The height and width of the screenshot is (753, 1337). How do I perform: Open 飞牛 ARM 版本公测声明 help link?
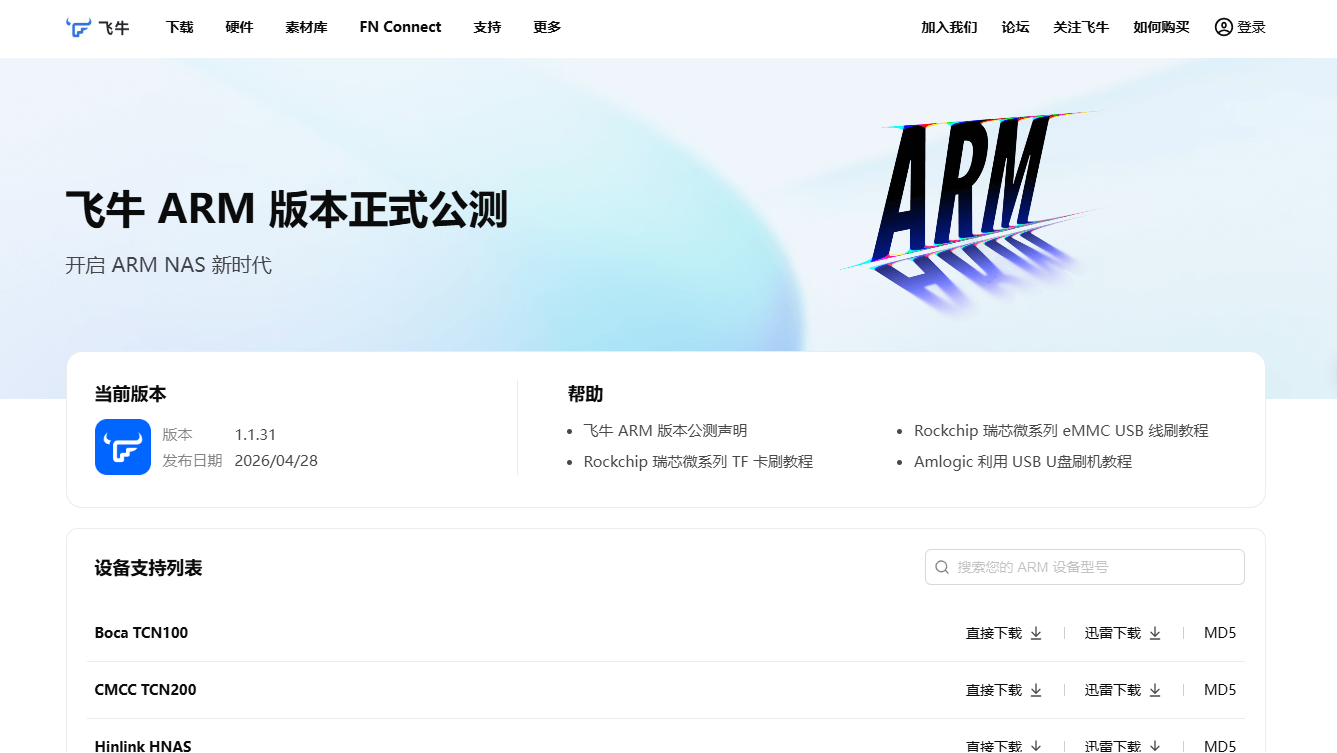(665, 431)
